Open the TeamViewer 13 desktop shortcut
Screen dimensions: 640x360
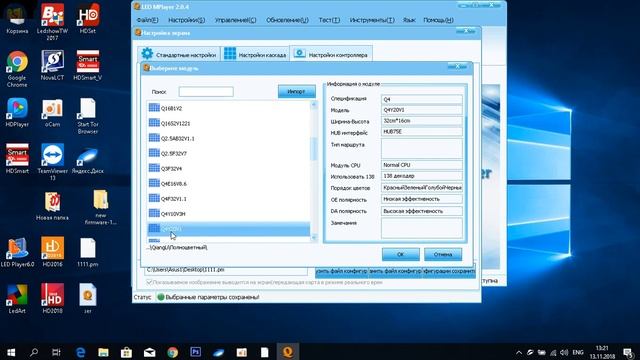click(x=52, y=162)
